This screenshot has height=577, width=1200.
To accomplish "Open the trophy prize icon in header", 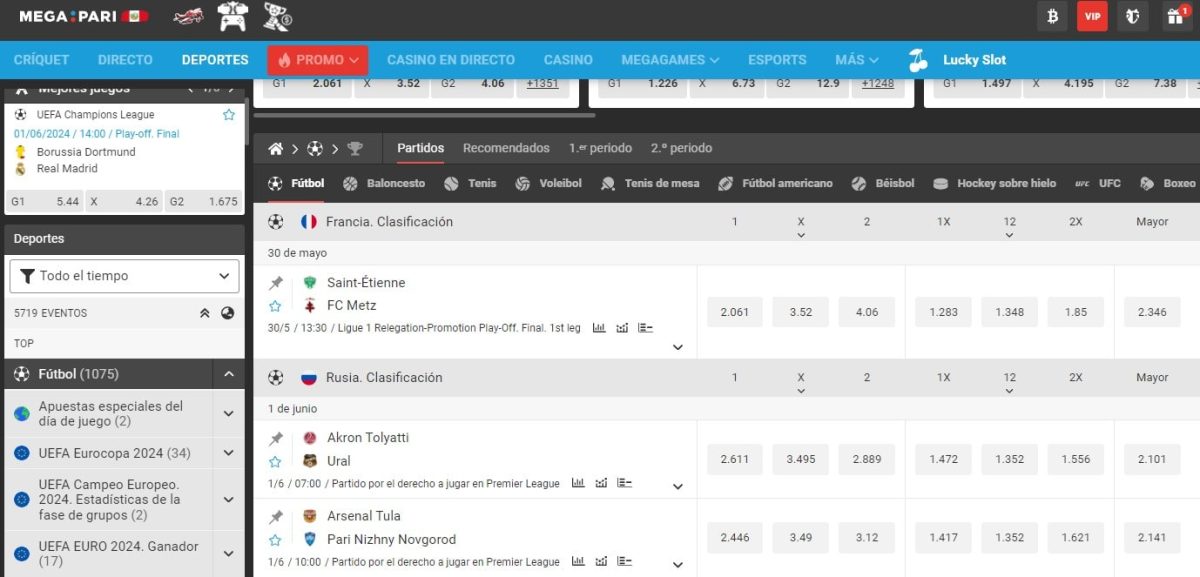I will pos(276,16).
